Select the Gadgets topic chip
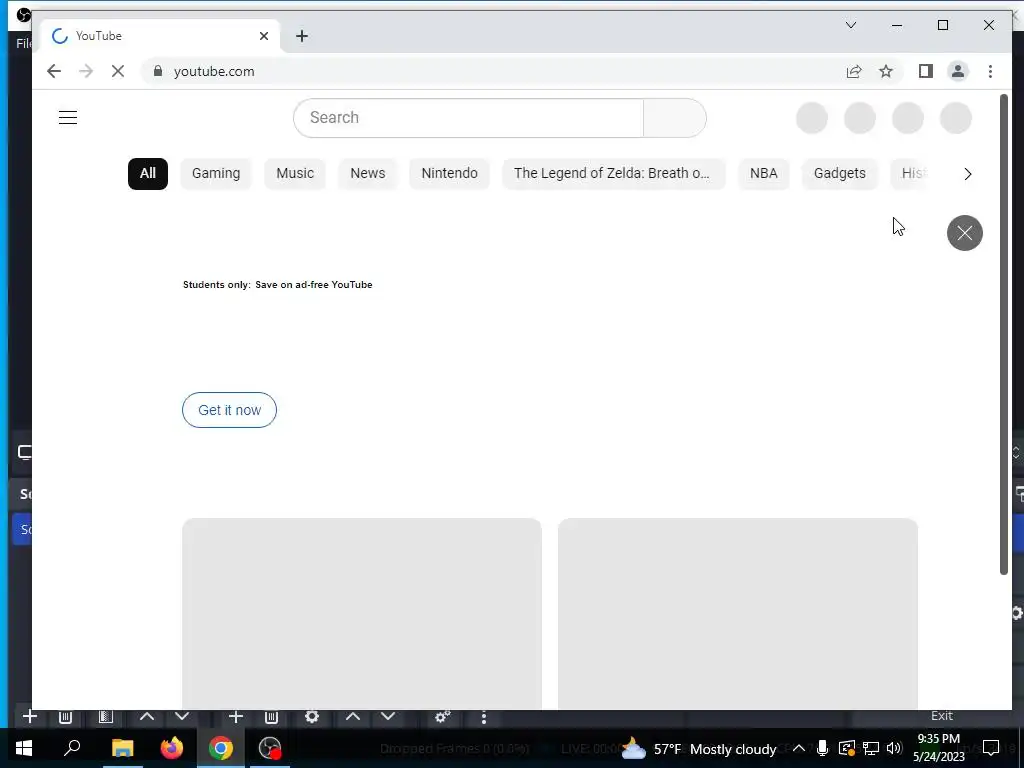The width and height of the screenshot is (1024, 768). click(x=839, y=173)
